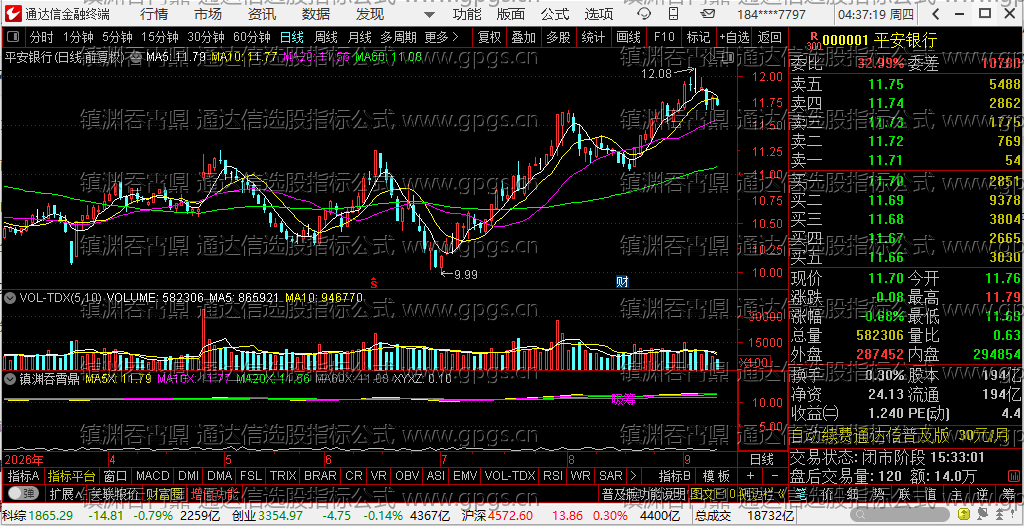Toggle 复权 price adjustment
The image size is (1024, 526).
(x=489, y=37)
